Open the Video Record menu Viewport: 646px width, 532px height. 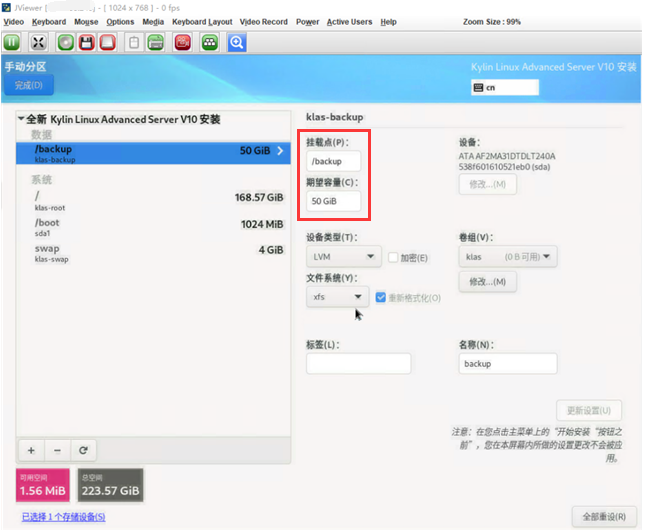pyautogui.click(x=264, y=22)
